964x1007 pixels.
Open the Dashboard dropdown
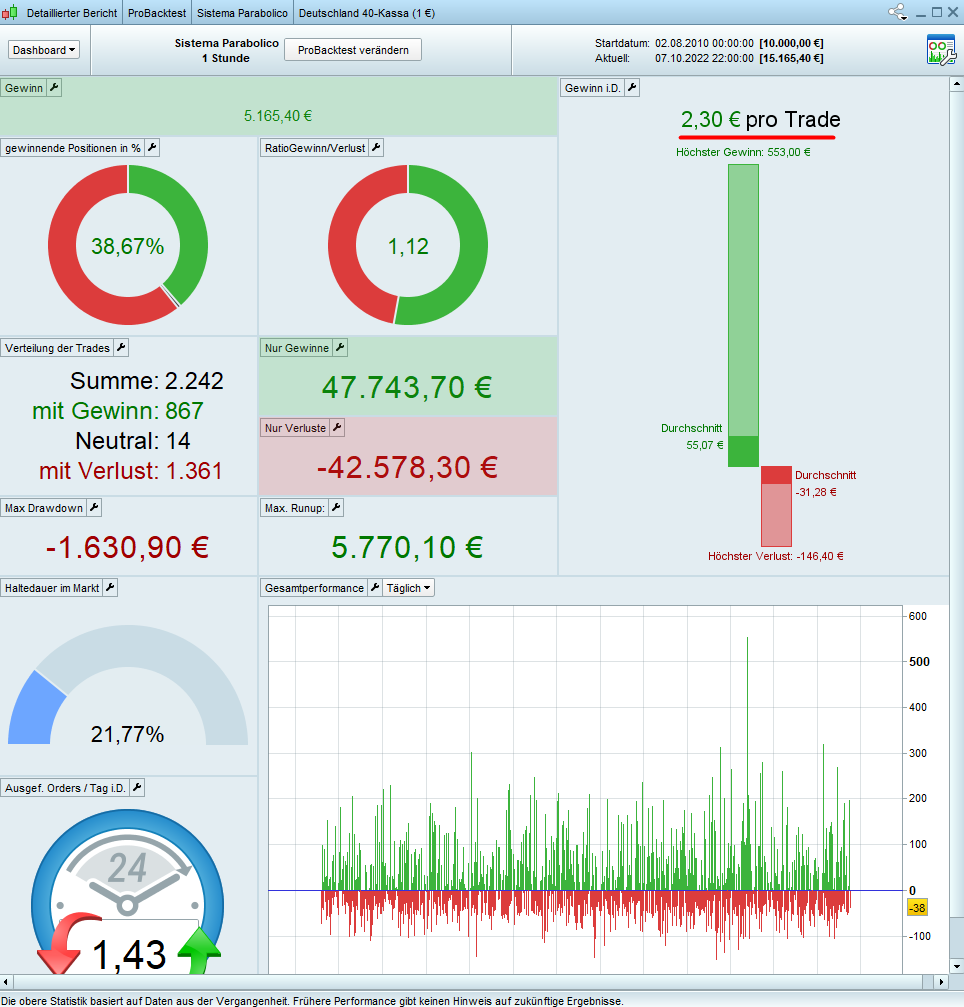pyautogui.click(x=44, y=50)
